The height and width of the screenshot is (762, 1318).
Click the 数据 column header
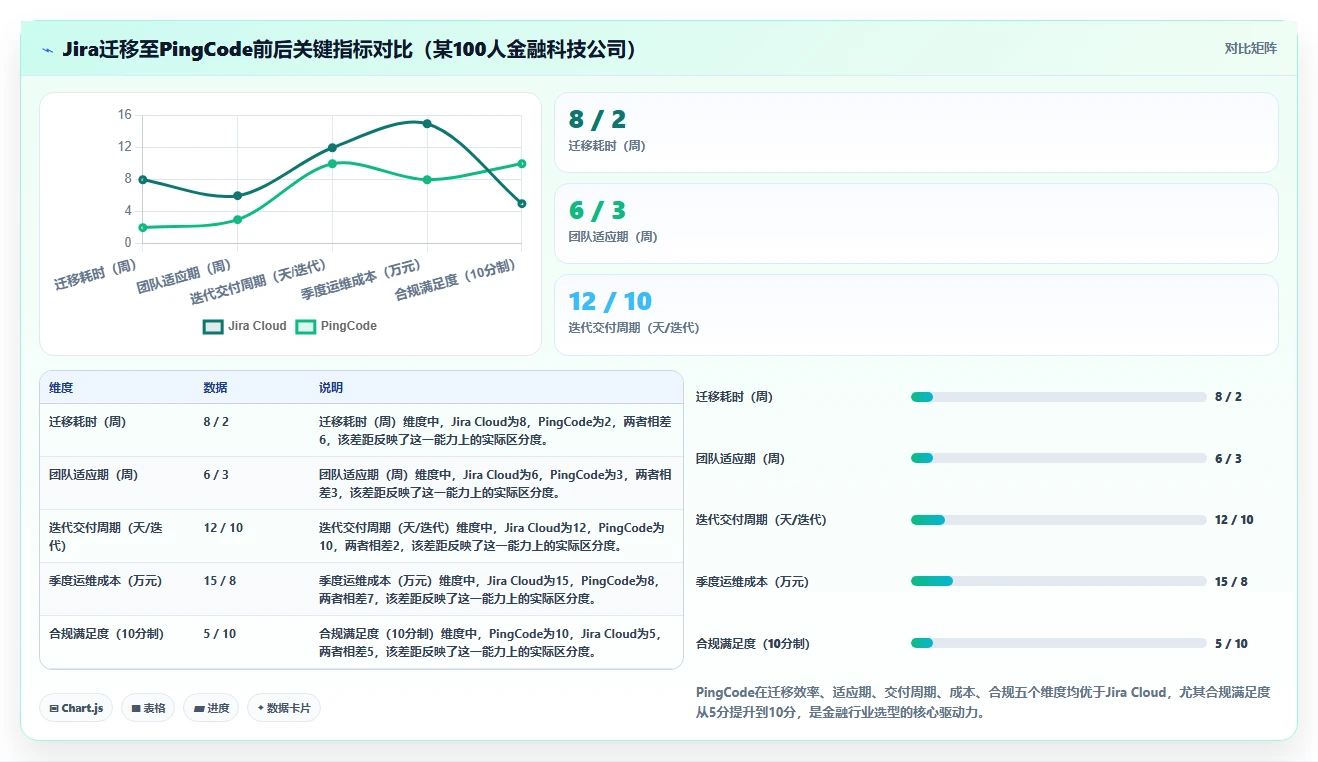pos(215,388)
